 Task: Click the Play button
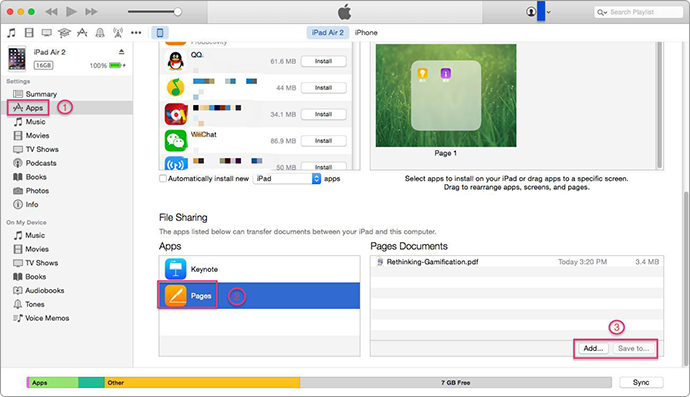[x=71, y=12]
